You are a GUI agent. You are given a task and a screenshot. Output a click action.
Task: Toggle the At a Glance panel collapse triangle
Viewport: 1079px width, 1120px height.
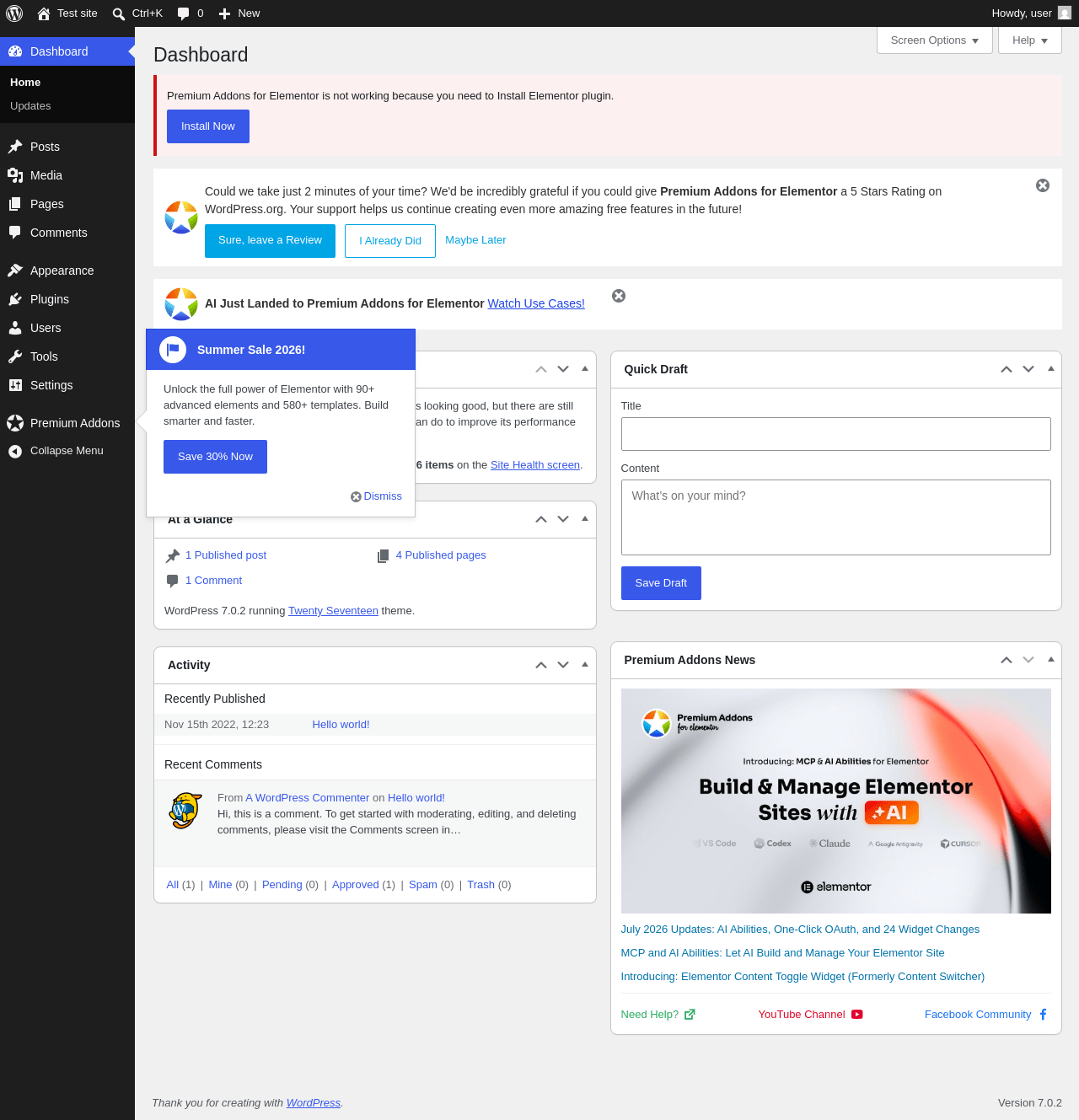pos(585,519)
